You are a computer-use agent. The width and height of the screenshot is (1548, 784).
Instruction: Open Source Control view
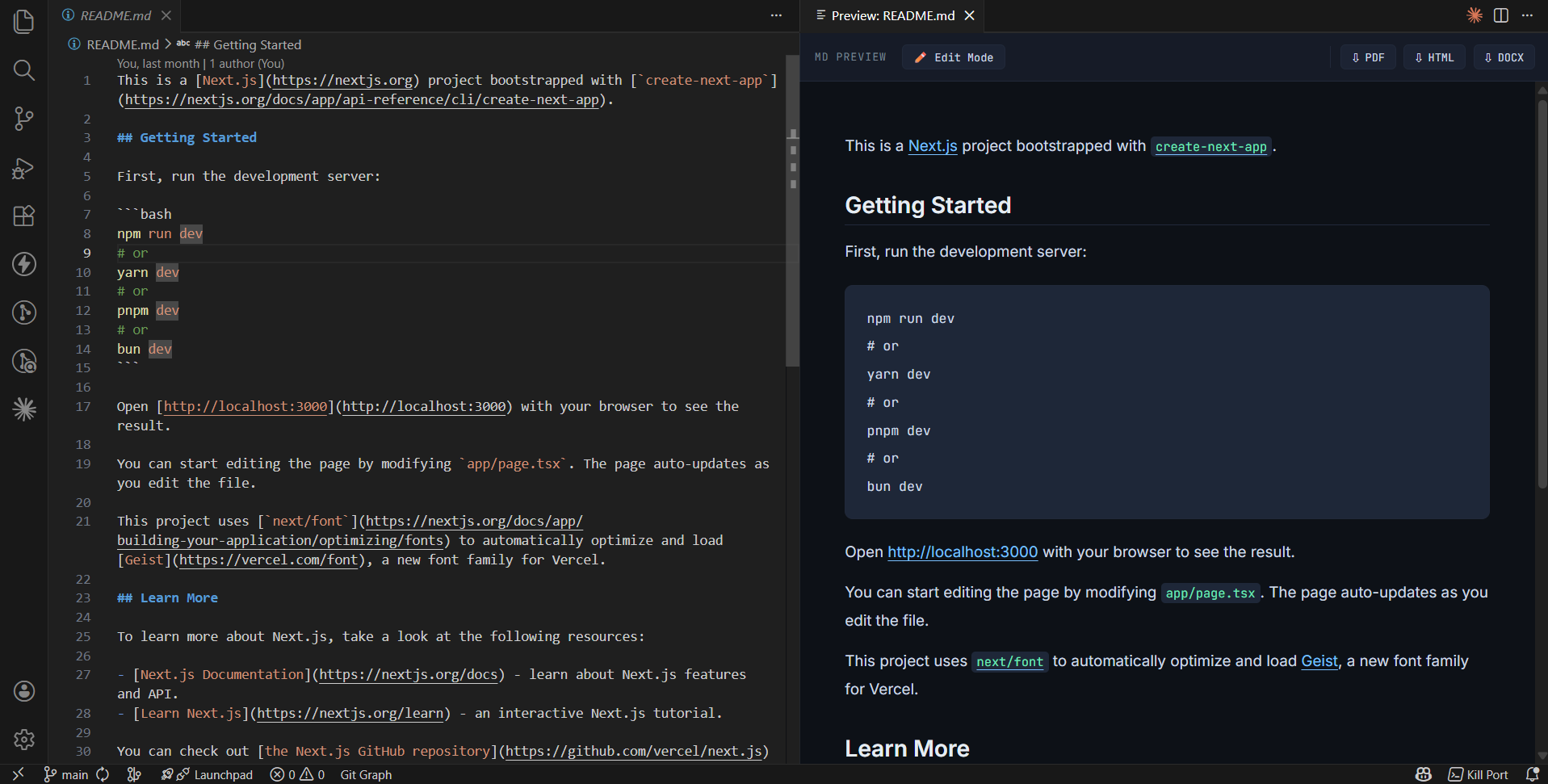[x=23, y=119]
